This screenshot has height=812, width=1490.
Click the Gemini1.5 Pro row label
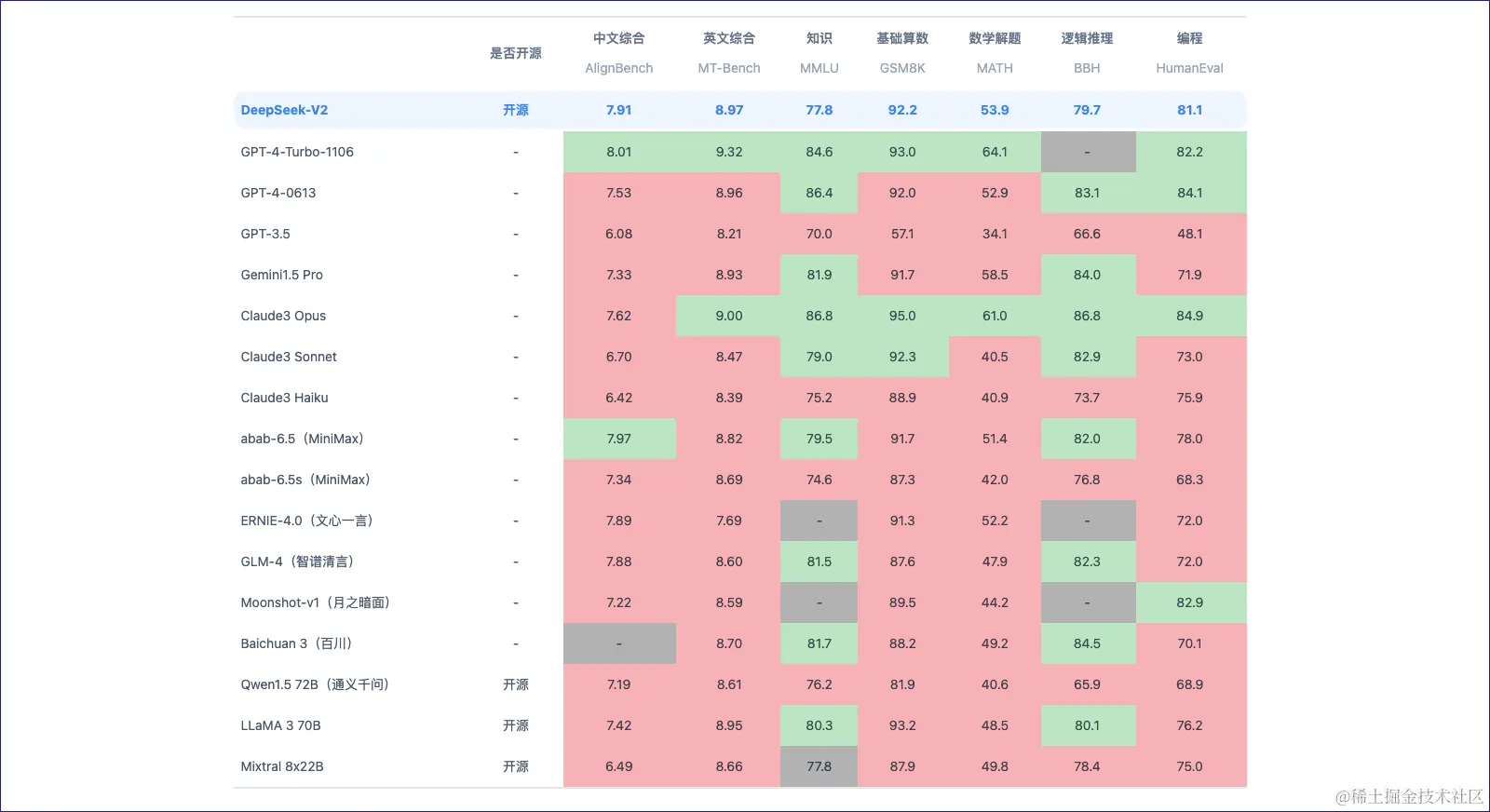coord(281,275)
